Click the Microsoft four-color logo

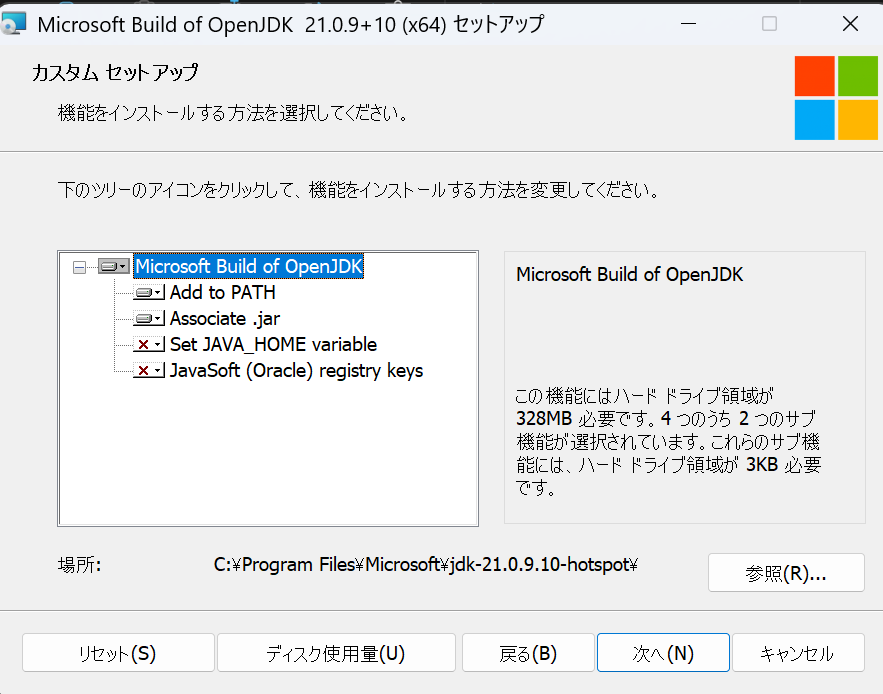click(x=836, y=98)
